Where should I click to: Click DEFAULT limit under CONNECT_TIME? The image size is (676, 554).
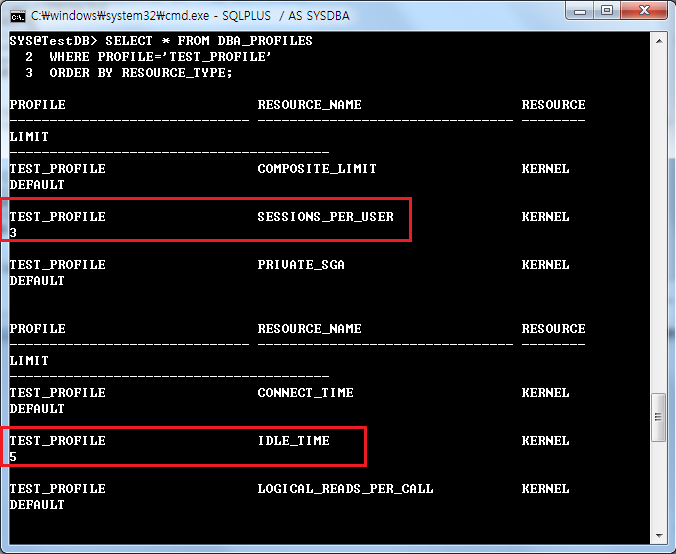pyautogui.click(x=37, y=408)
